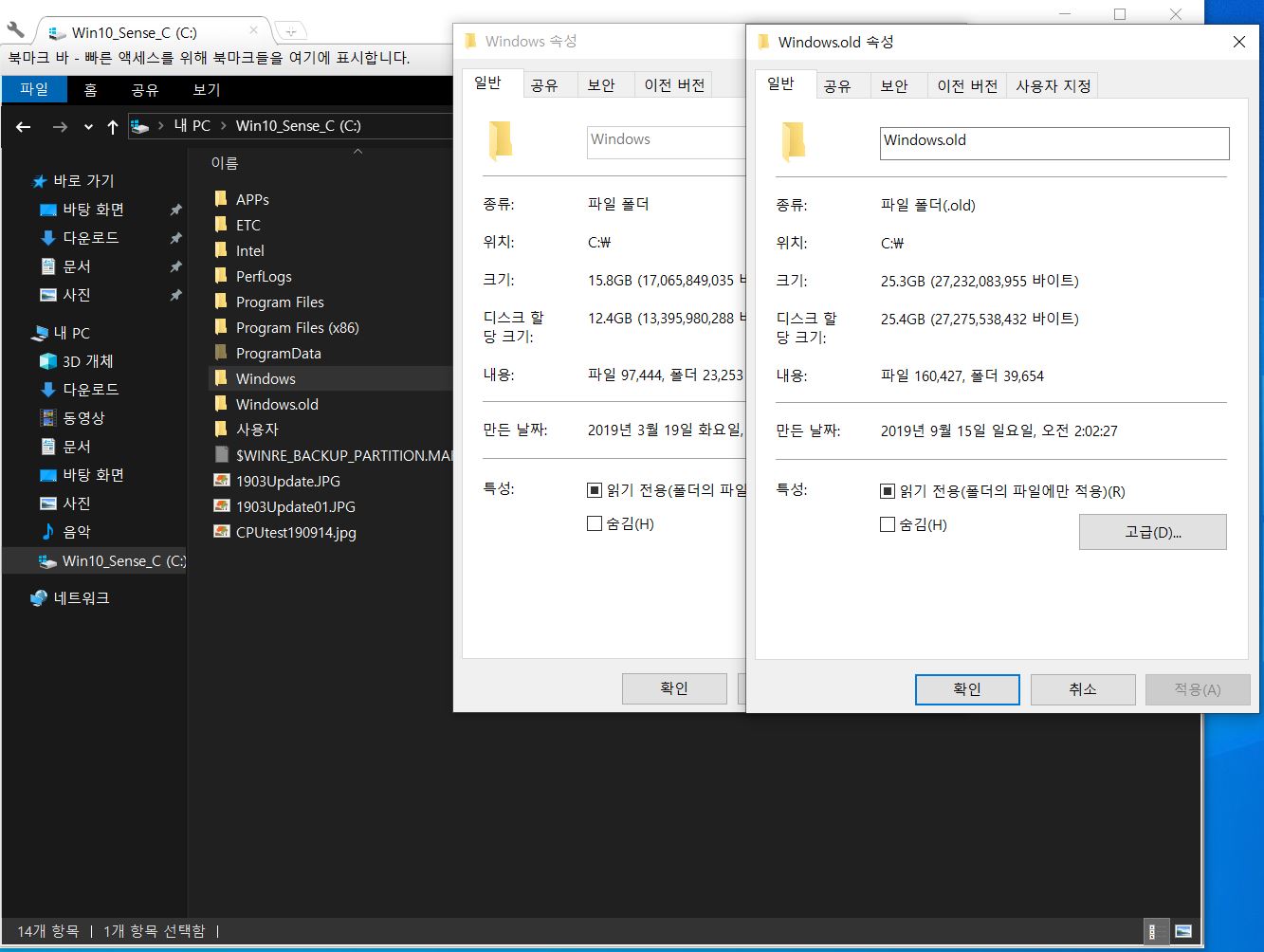Go up one folder level with up arrow

click(113, 126)
